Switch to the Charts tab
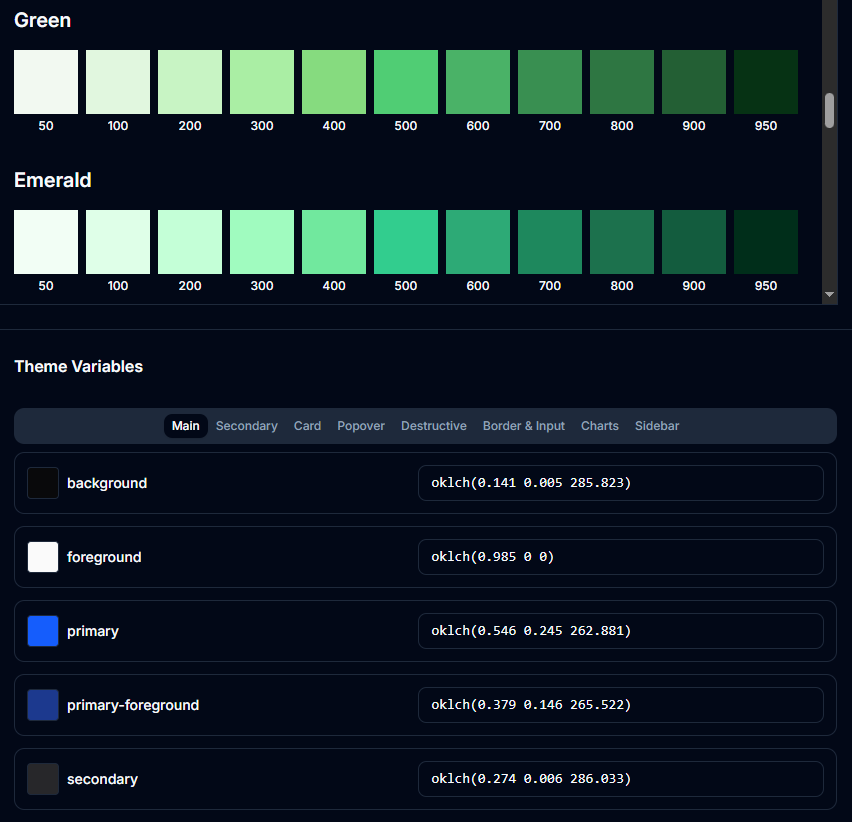The image size is (852, 822). tap(600, 426)
